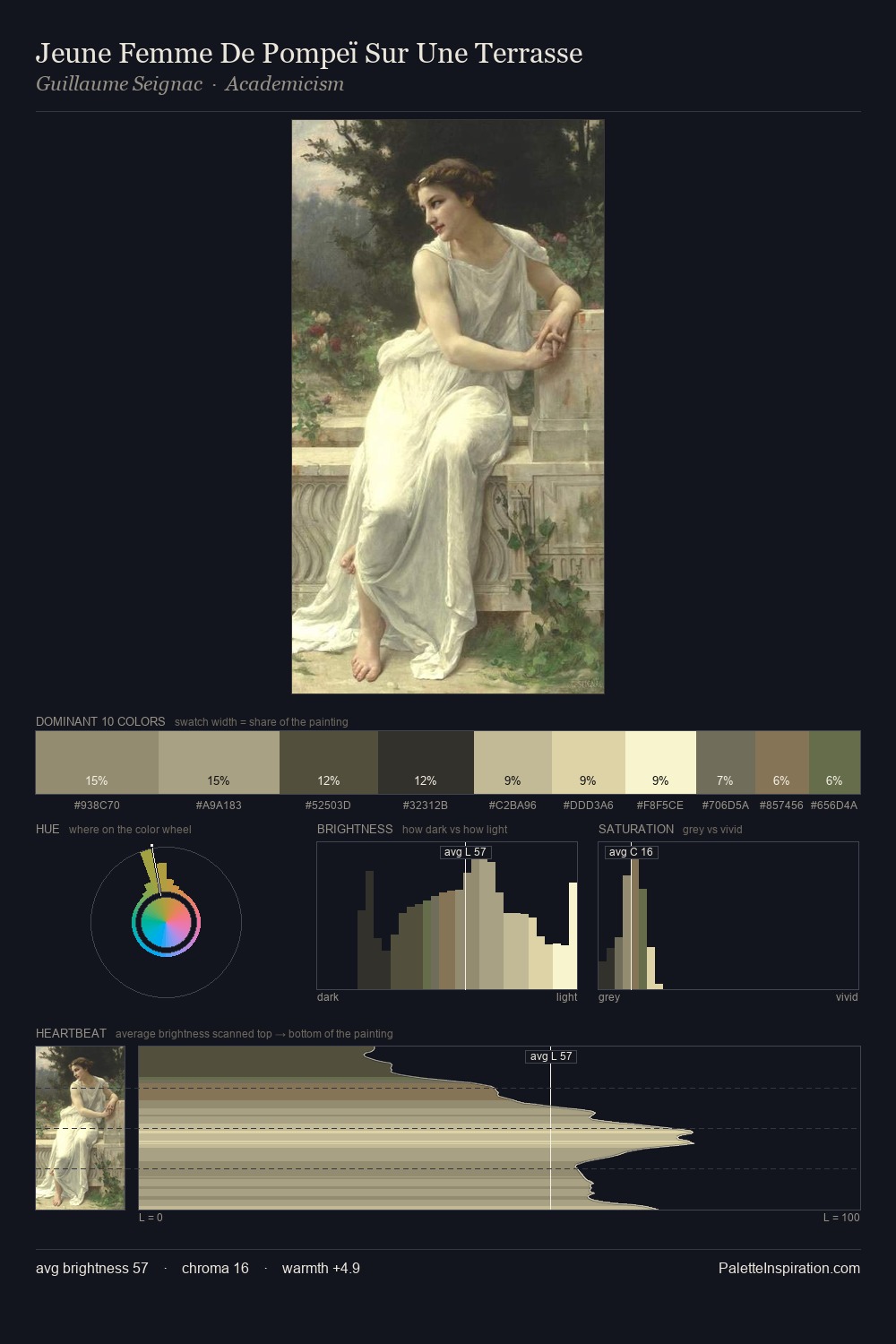Pick the dark olive #52503D swatch
Image resolution: width=896 pixels, height=1344 pixels.
pos(329,762)
